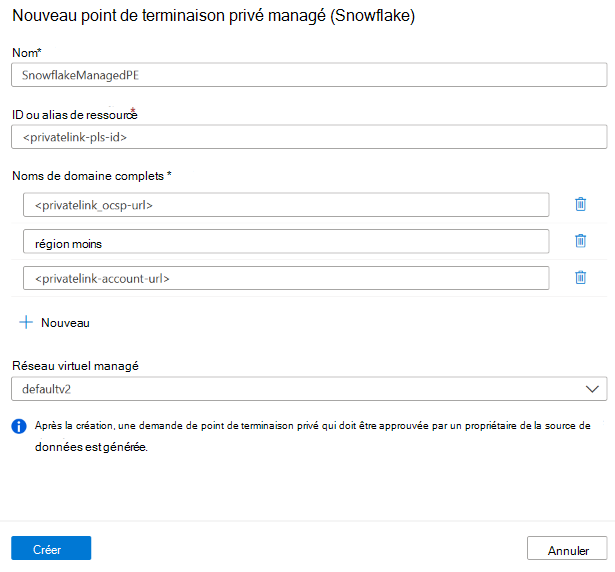Click the Créer button
The height and width of the screenshot is (572, 615).
(x=51, y=548)
